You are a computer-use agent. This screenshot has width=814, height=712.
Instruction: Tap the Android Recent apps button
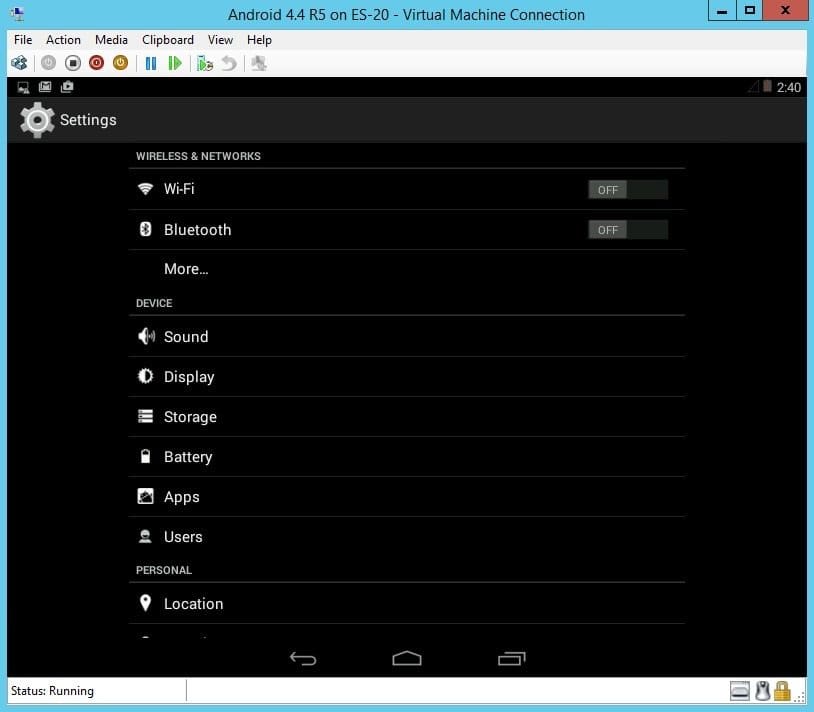[x=512, y=659]
